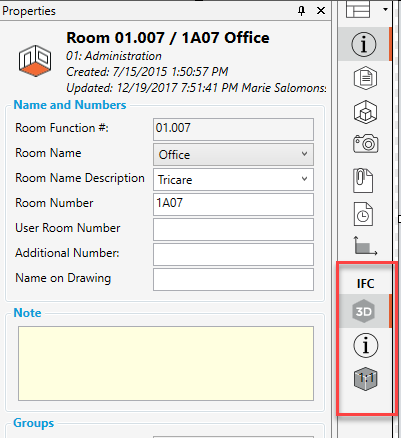Screen dimensions: 401x438
Task: Select the area dimensions axis icon
Action: pyautogui.click(x=365, y=246)
